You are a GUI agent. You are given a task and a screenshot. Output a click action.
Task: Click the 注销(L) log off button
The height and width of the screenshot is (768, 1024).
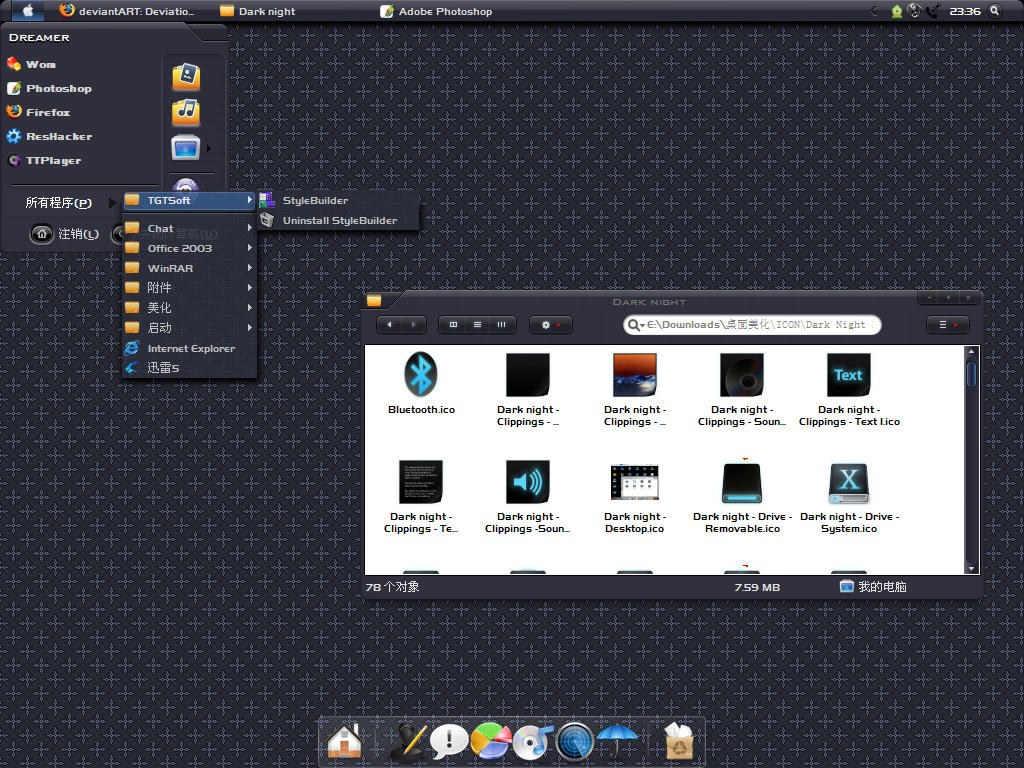(x=65, y=234)
